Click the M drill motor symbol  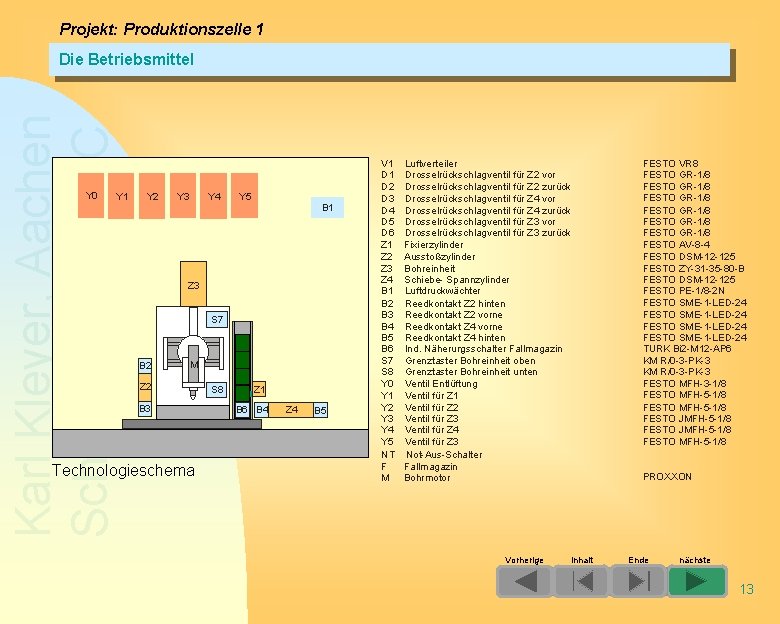pos(194,365)
